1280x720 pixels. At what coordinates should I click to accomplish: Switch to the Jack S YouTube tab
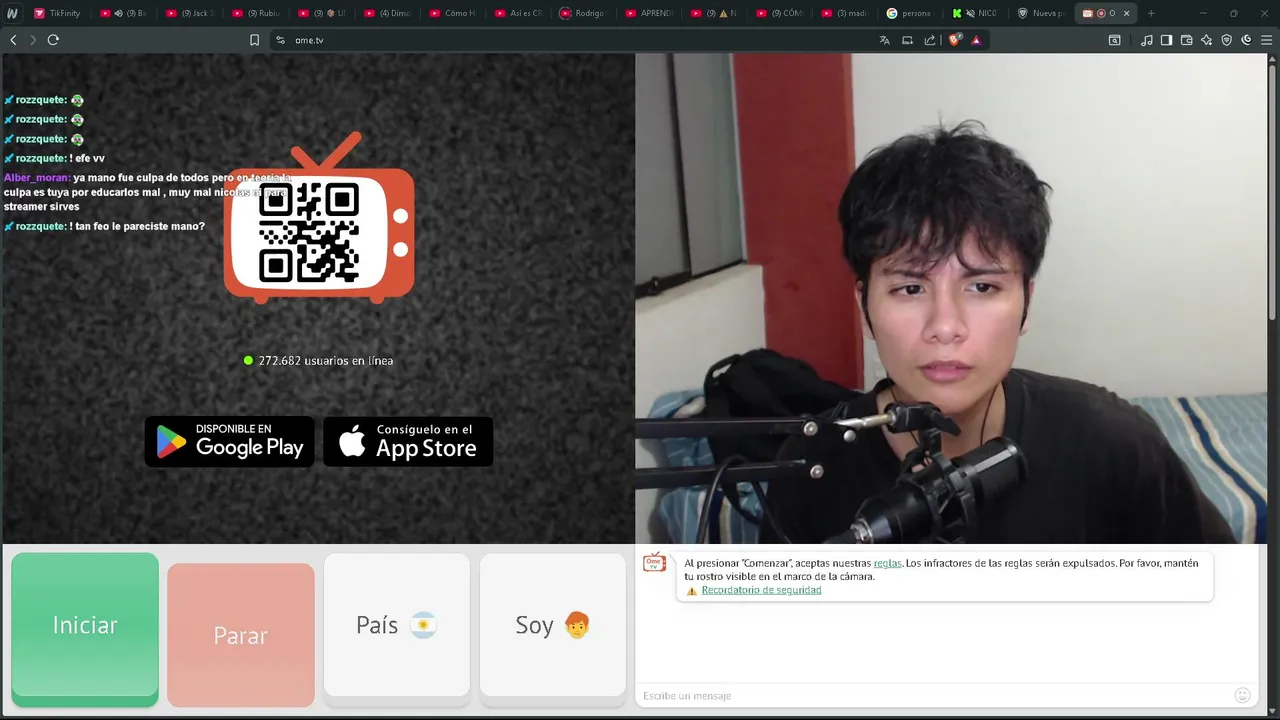(x=190, y=13)
